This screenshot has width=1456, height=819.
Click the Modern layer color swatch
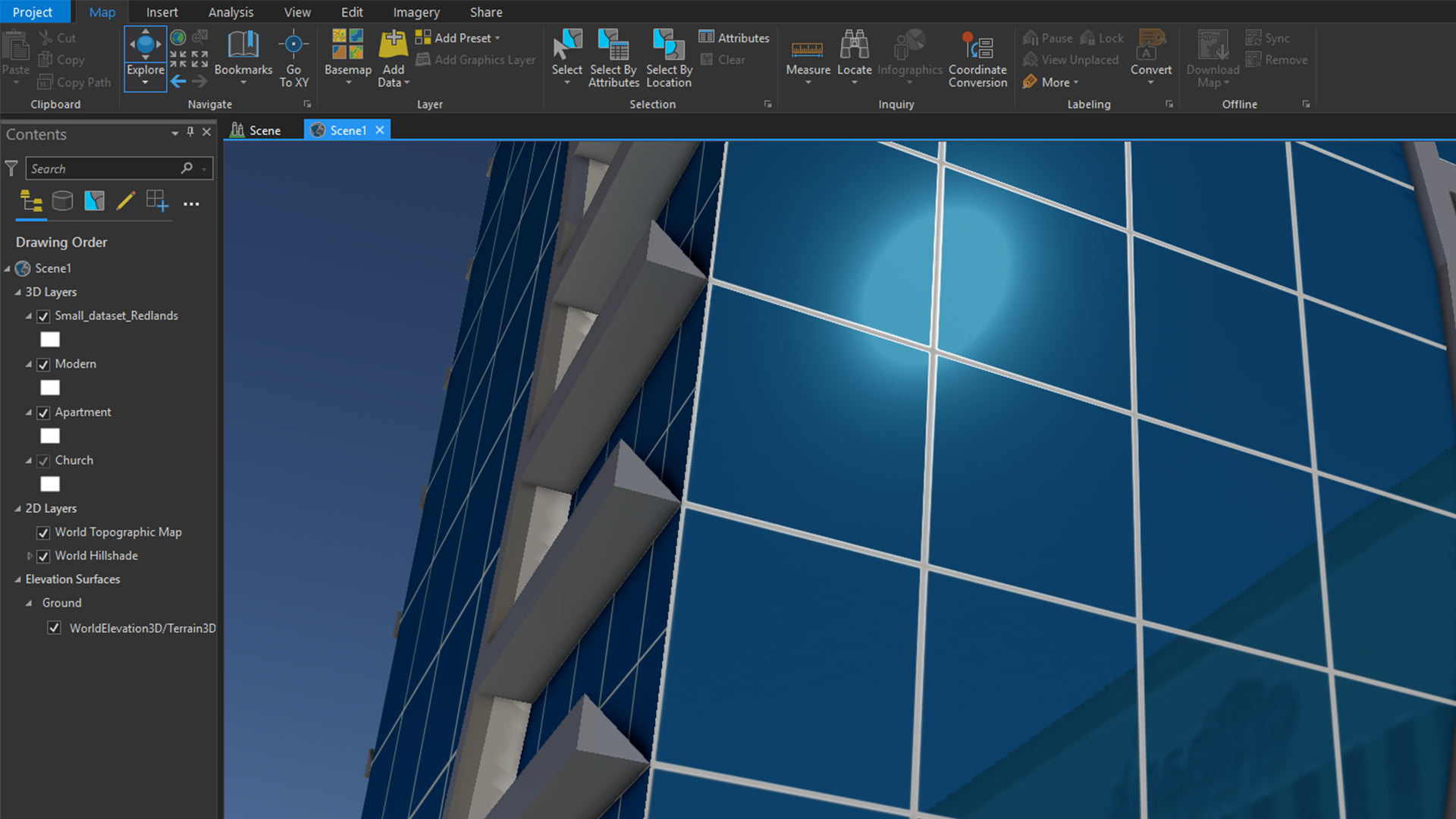pos(50,387)
